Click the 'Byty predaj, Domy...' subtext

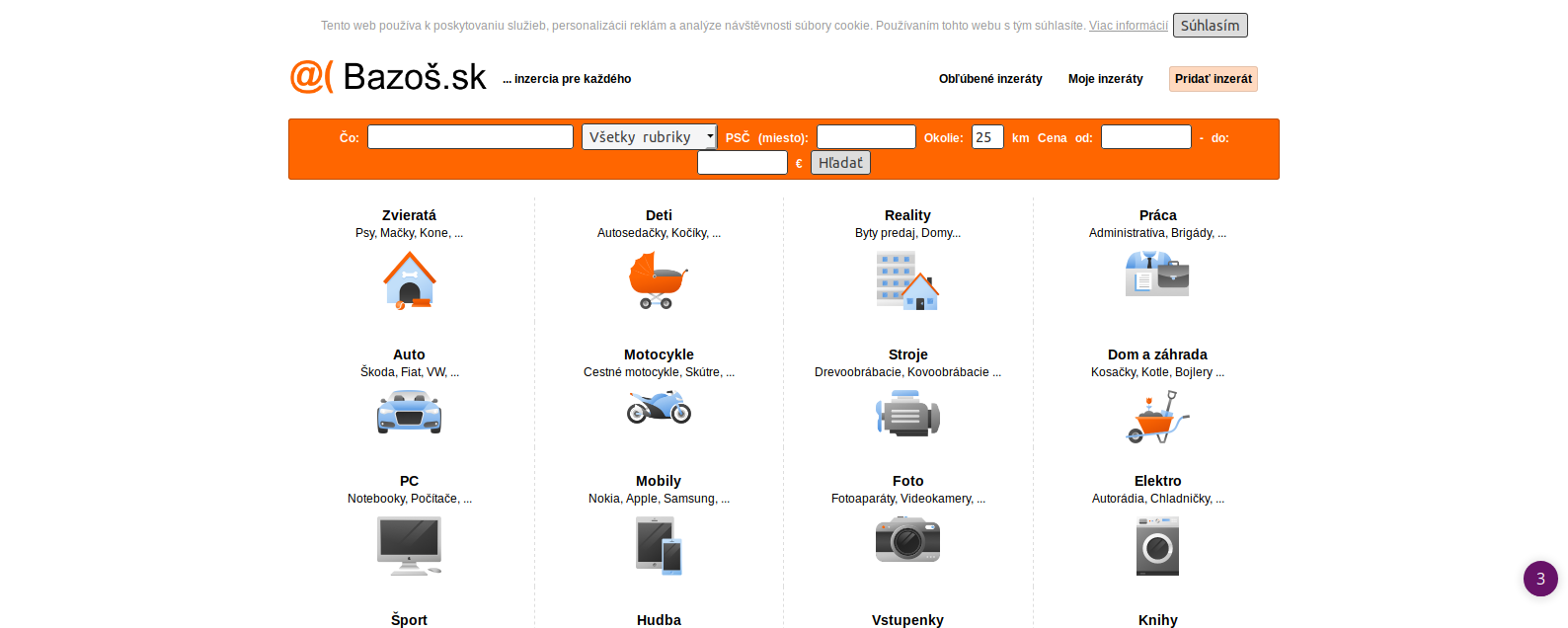[907, 233]
